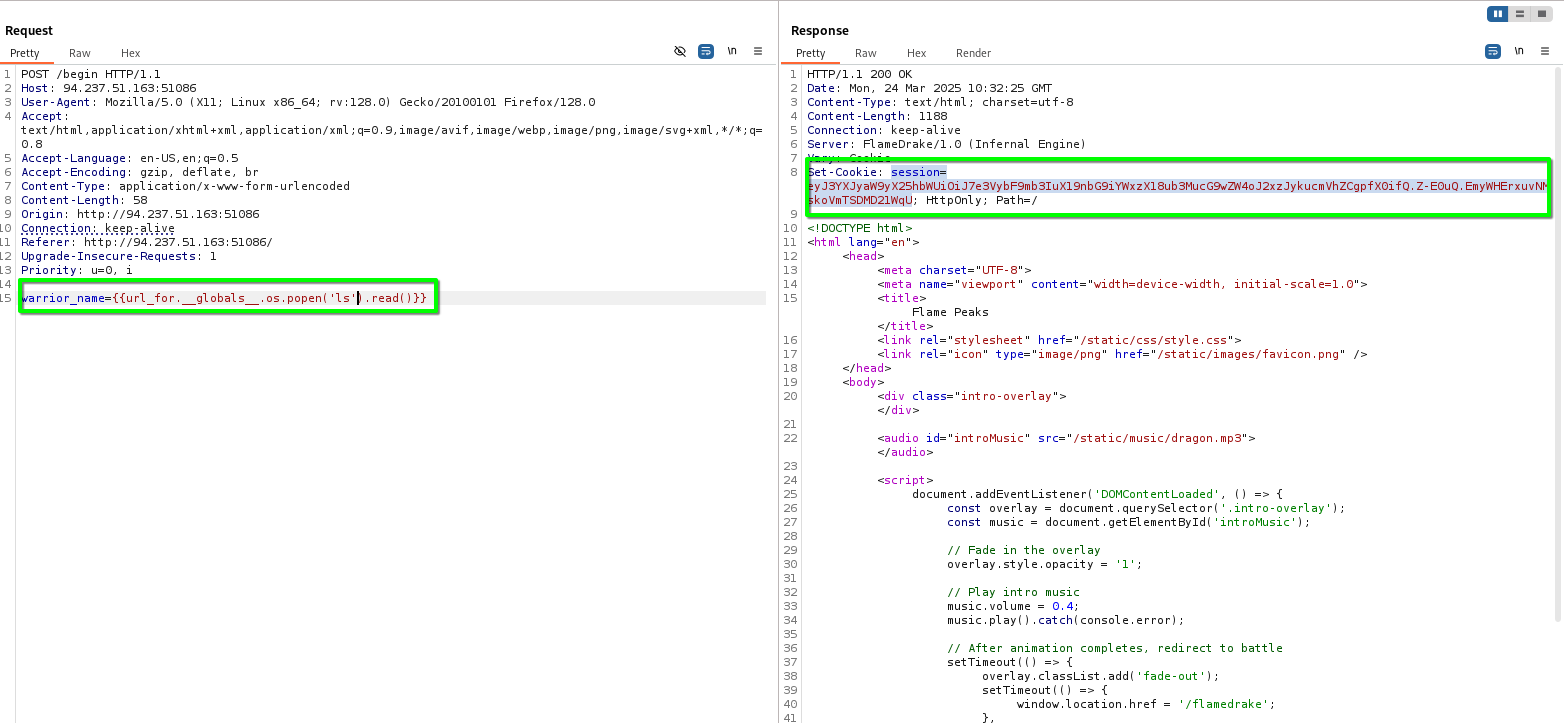Click the 'Response' panel heading
The image size is (1564, 723).
pos(820,31)
